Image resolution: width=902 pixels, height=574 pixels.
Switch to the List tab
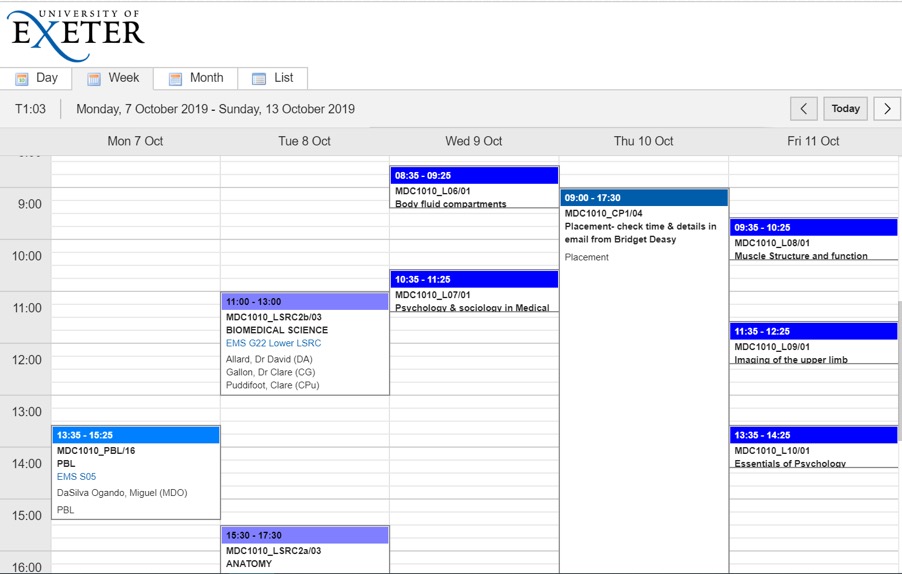point(284,78)
